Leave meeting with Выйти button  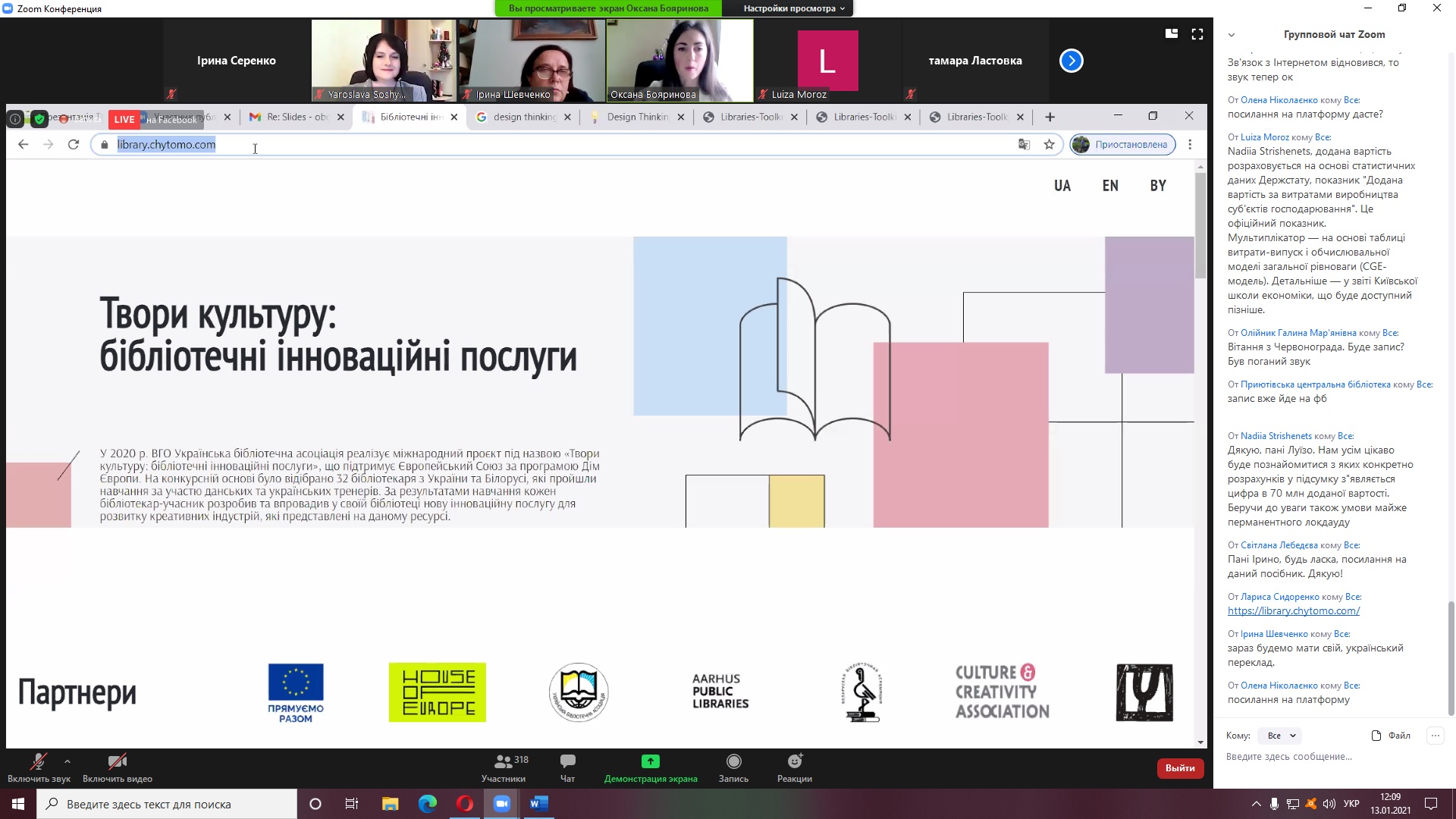[x=1180, y=768]
